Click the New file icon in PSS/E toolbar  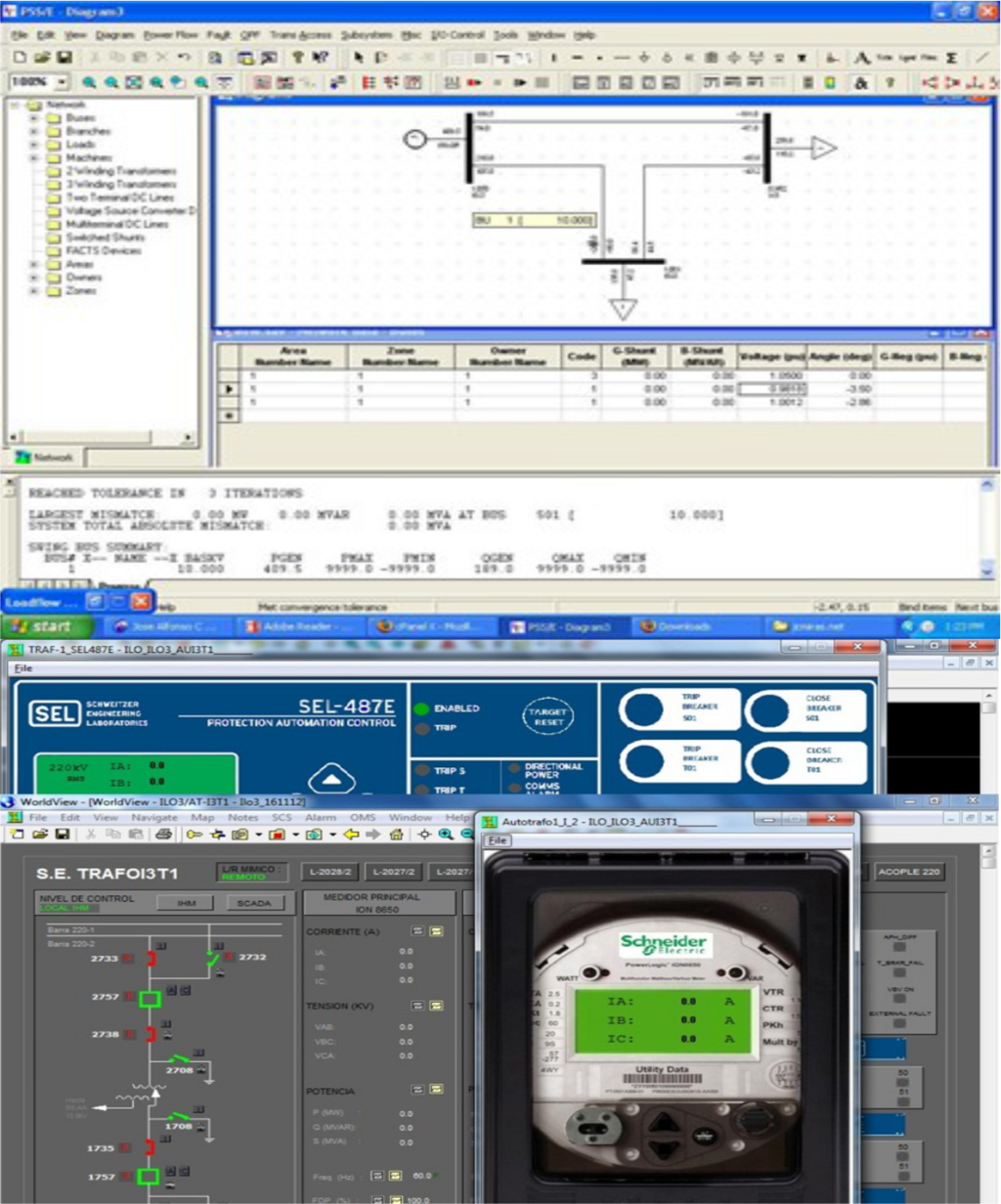point(20,58)
